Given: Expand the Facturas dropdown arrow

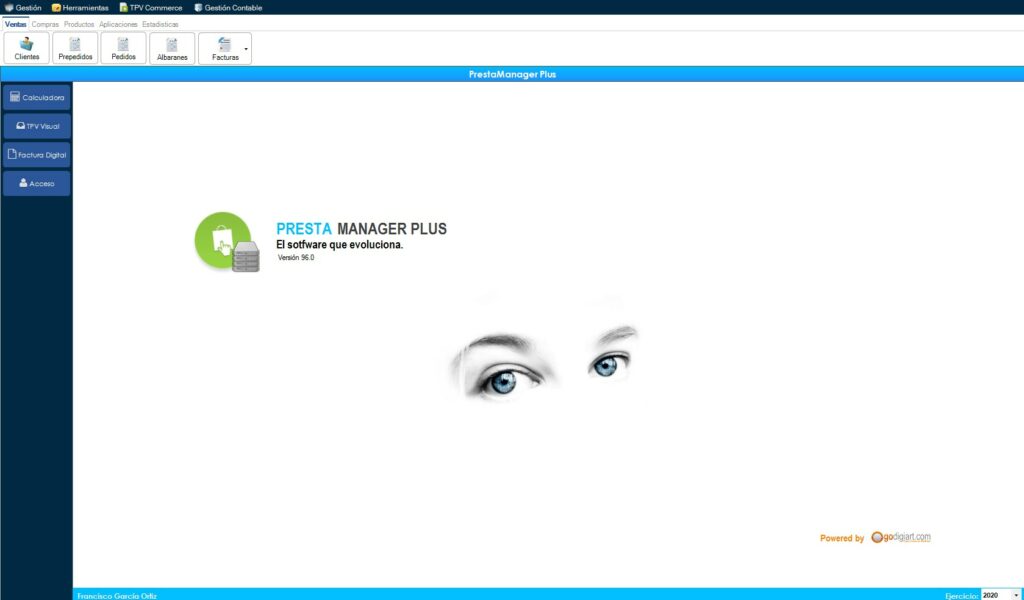Looking at the screenshot, I should tap(246, 49).
